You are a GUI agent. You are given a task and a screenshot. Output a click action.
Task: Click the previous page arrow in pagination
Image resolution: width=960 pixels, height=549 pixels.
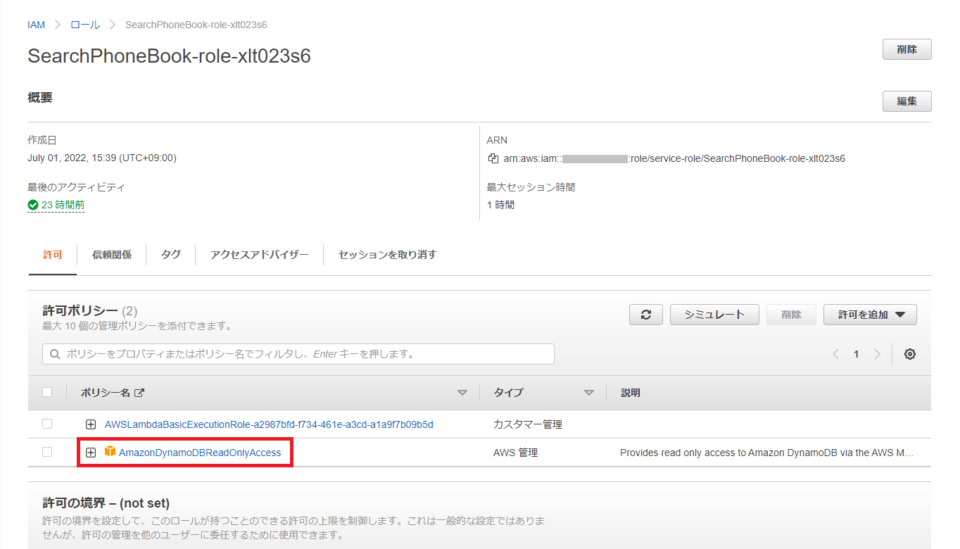pos(836,354)
